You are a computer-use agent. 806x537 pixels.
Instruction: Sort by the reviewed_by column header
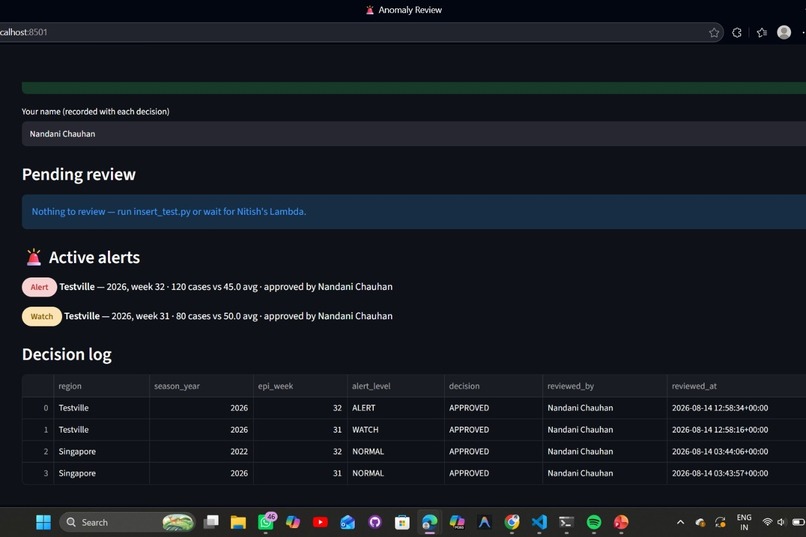click(604, 386)
